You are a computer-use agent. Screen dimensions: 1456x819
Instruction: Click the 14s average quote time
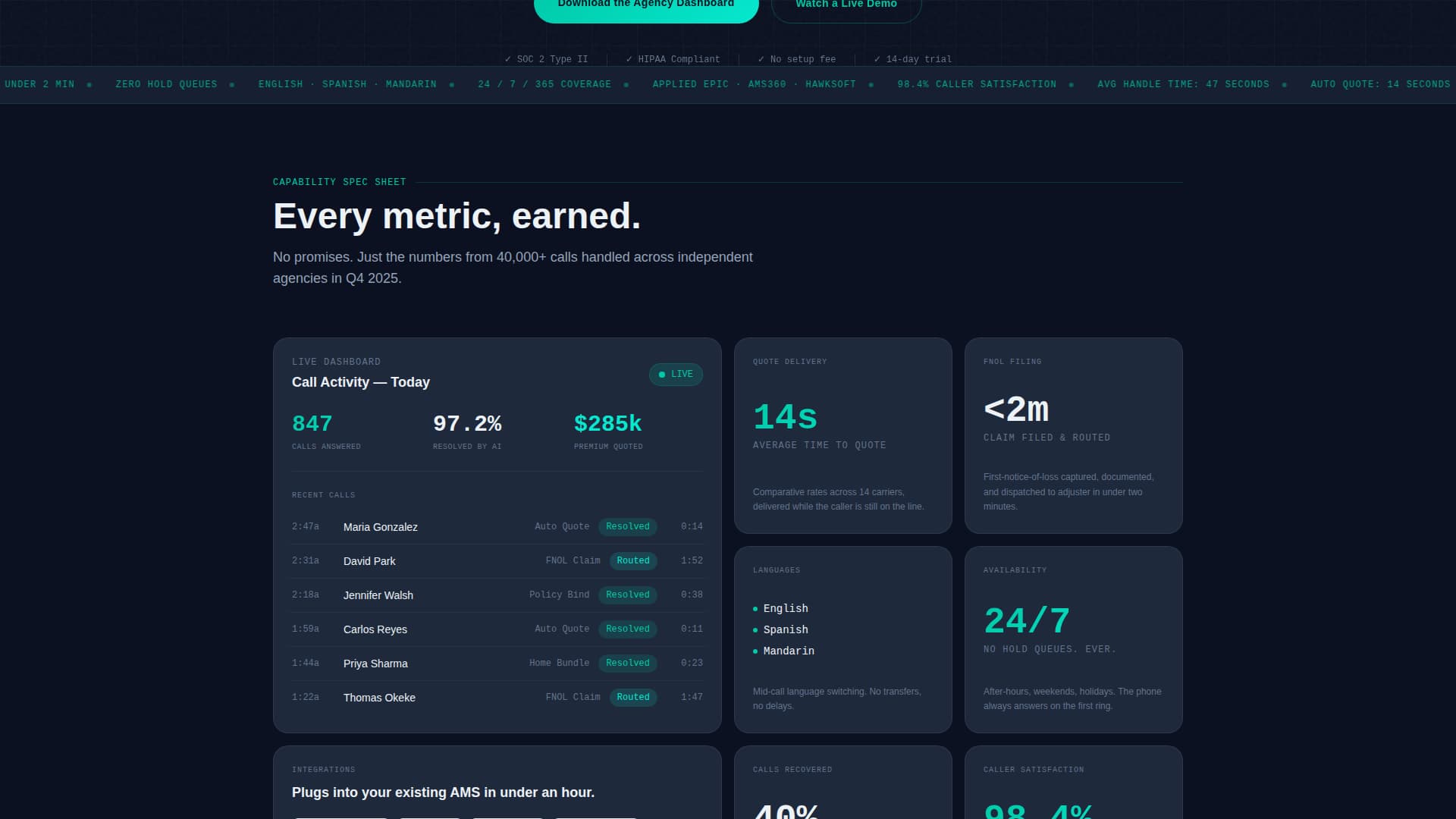786,417
